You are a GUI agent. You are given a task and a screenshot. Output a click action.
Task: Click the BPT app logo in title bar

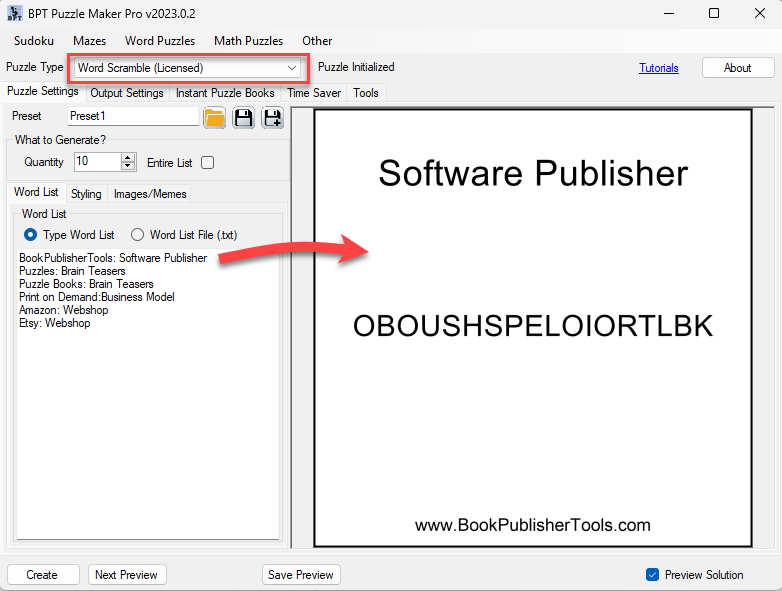tap(13, 13)
